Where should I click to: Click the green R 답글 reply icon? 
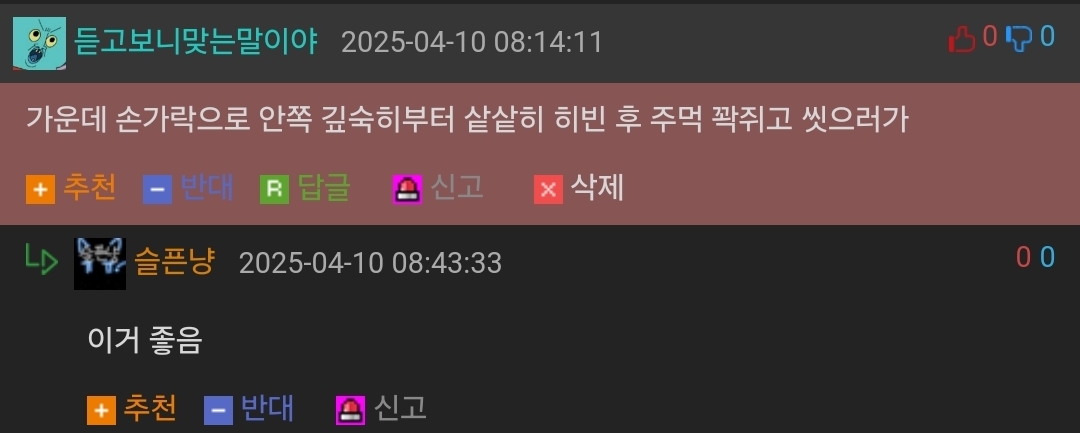coord(274,189)
